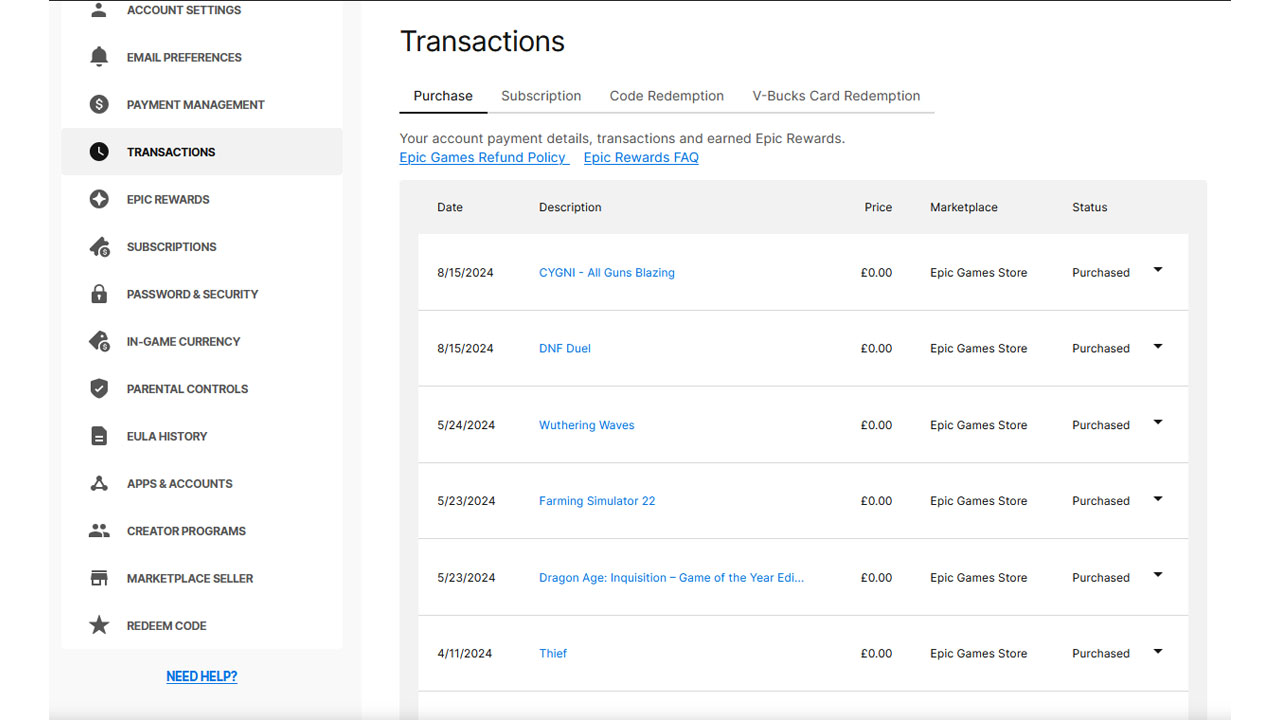The image size is (1280, 720).
Task: Click the Subscriptions controller icon
Action: (98, 246)
